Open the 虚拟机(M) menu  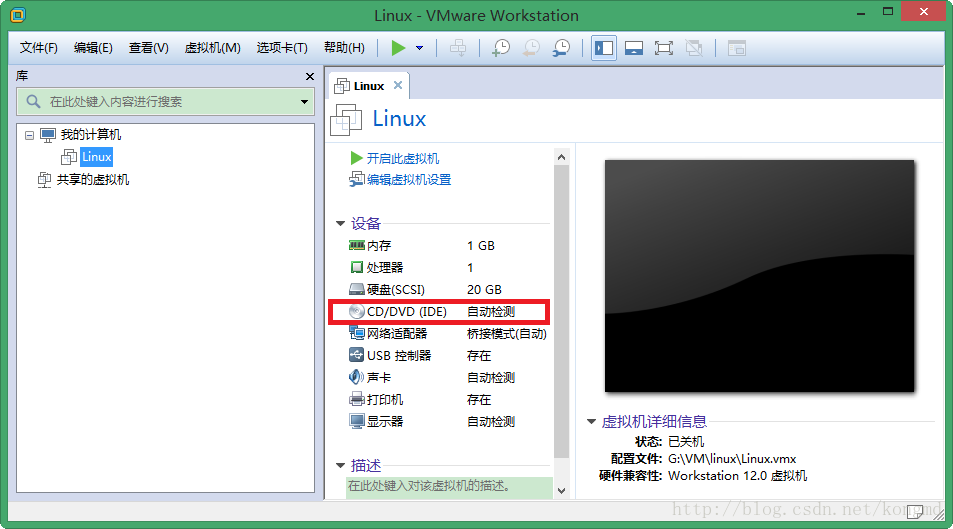213,47
